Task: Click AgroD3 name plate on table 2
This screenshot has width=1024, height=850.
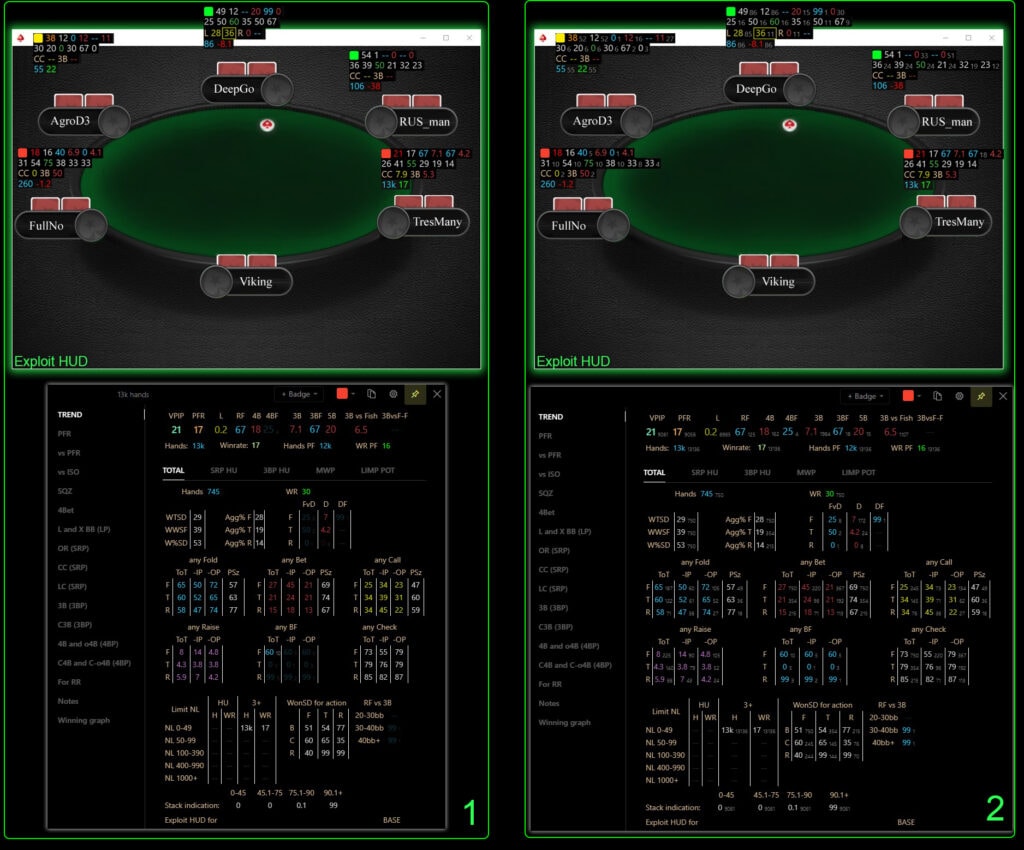Action: [592, 121]
